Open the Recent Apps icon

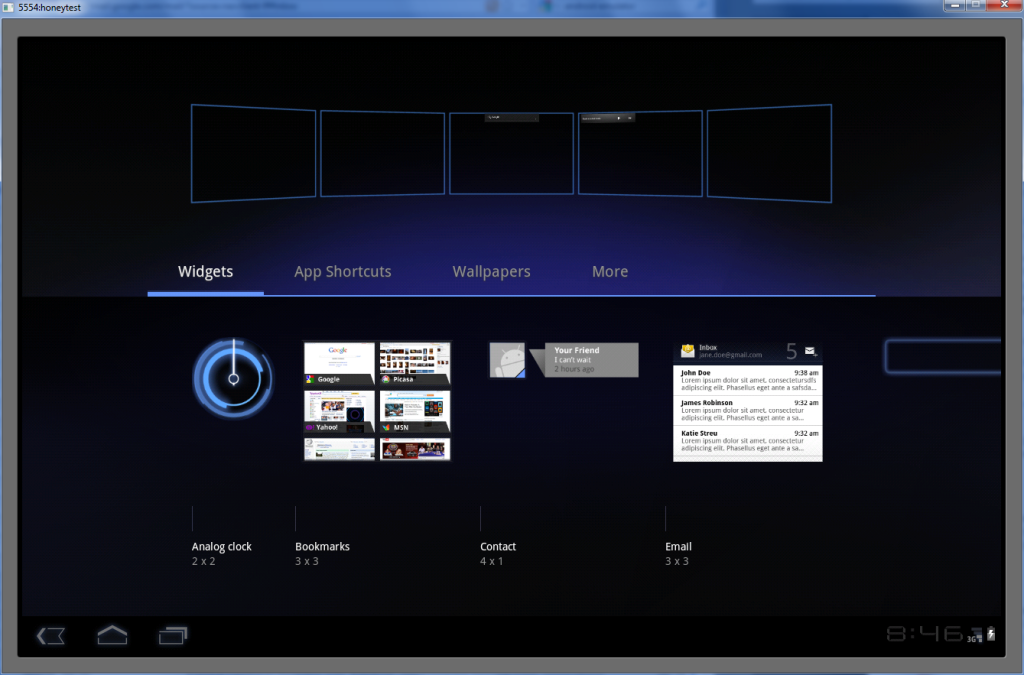coord(172,636)
